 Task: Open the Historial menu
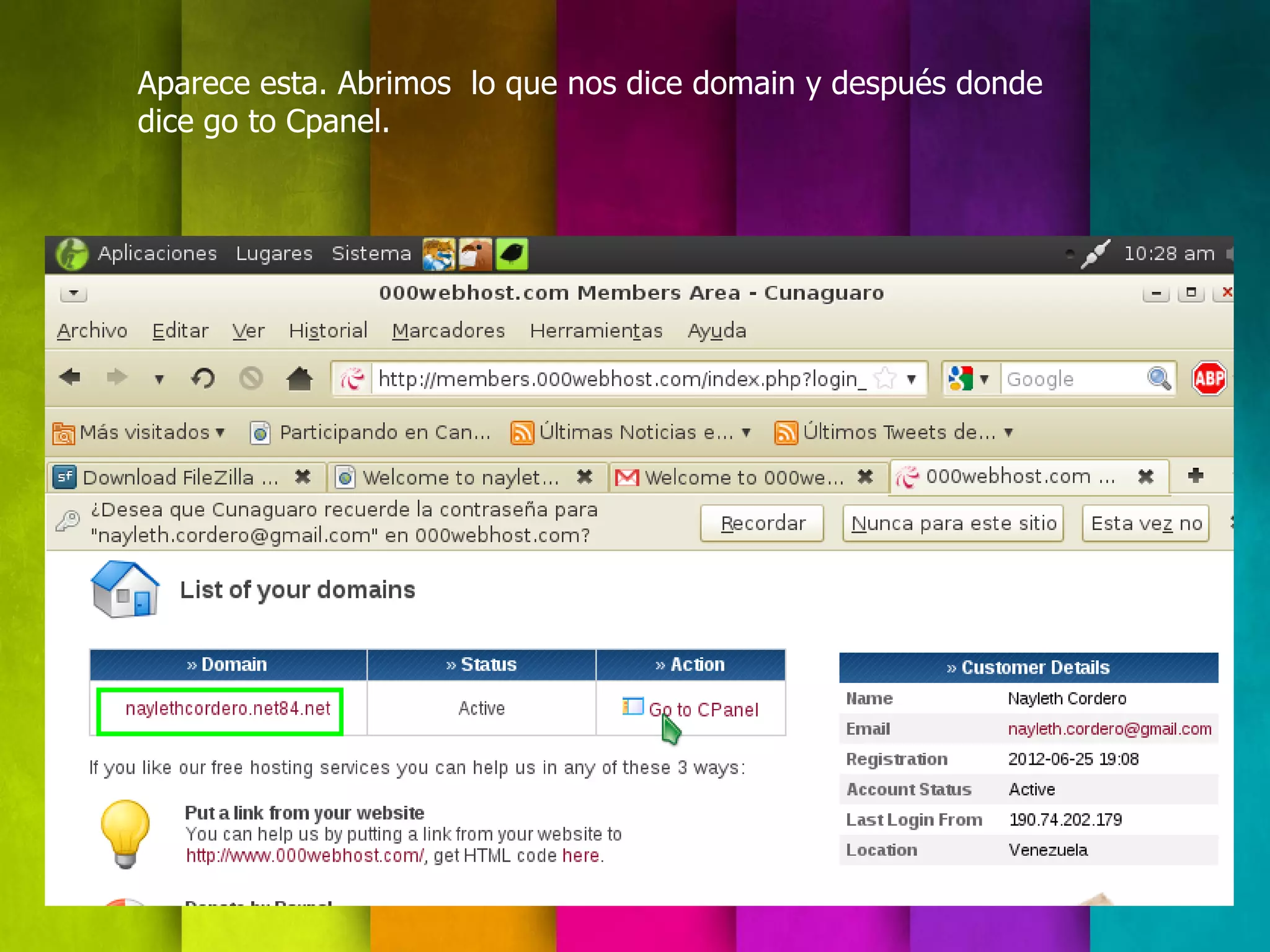(x=328, y=331)
